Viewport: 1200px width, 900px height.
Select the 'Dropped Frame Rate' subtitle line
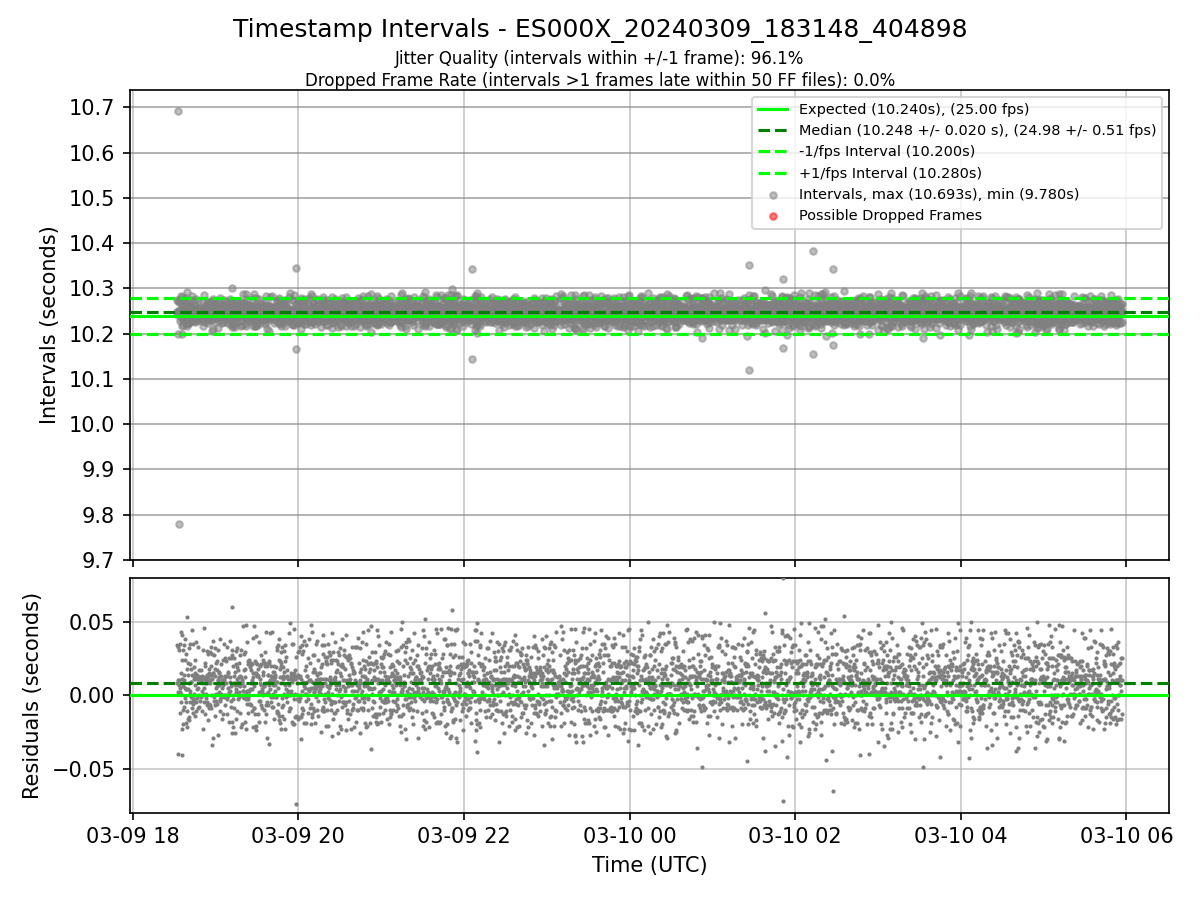point(600,79)
